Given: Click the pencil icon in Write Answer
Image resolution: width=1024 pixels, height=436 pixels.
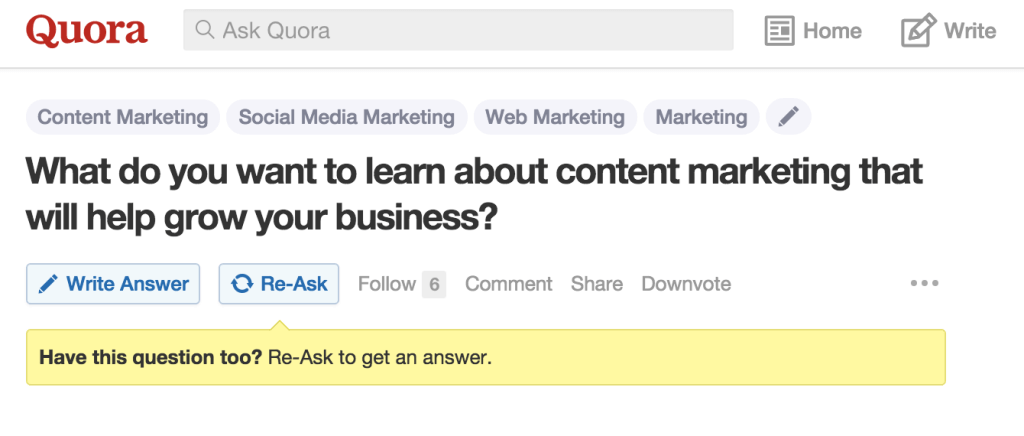Looking at the screenshot, I should 48,284.
